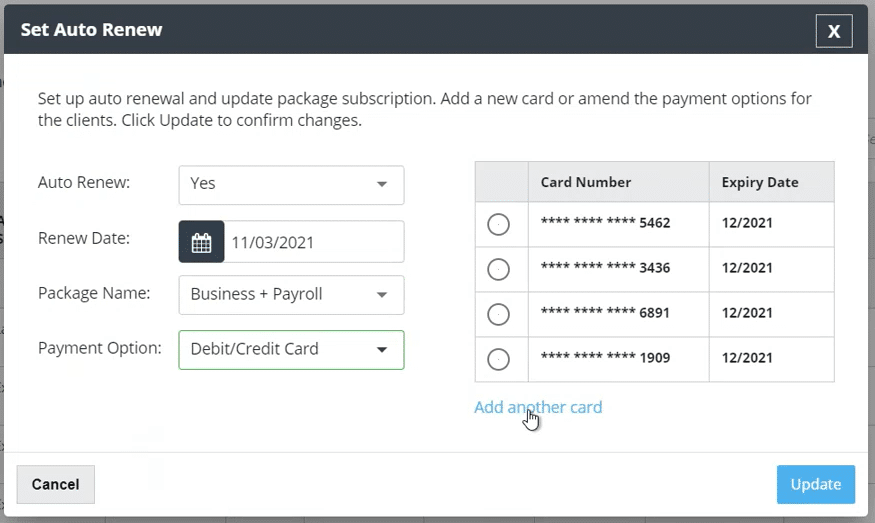The height and width of the screenshot is (523, 875).
Task: Cancel the auto renew changes
Action: [x=55, y=484]
